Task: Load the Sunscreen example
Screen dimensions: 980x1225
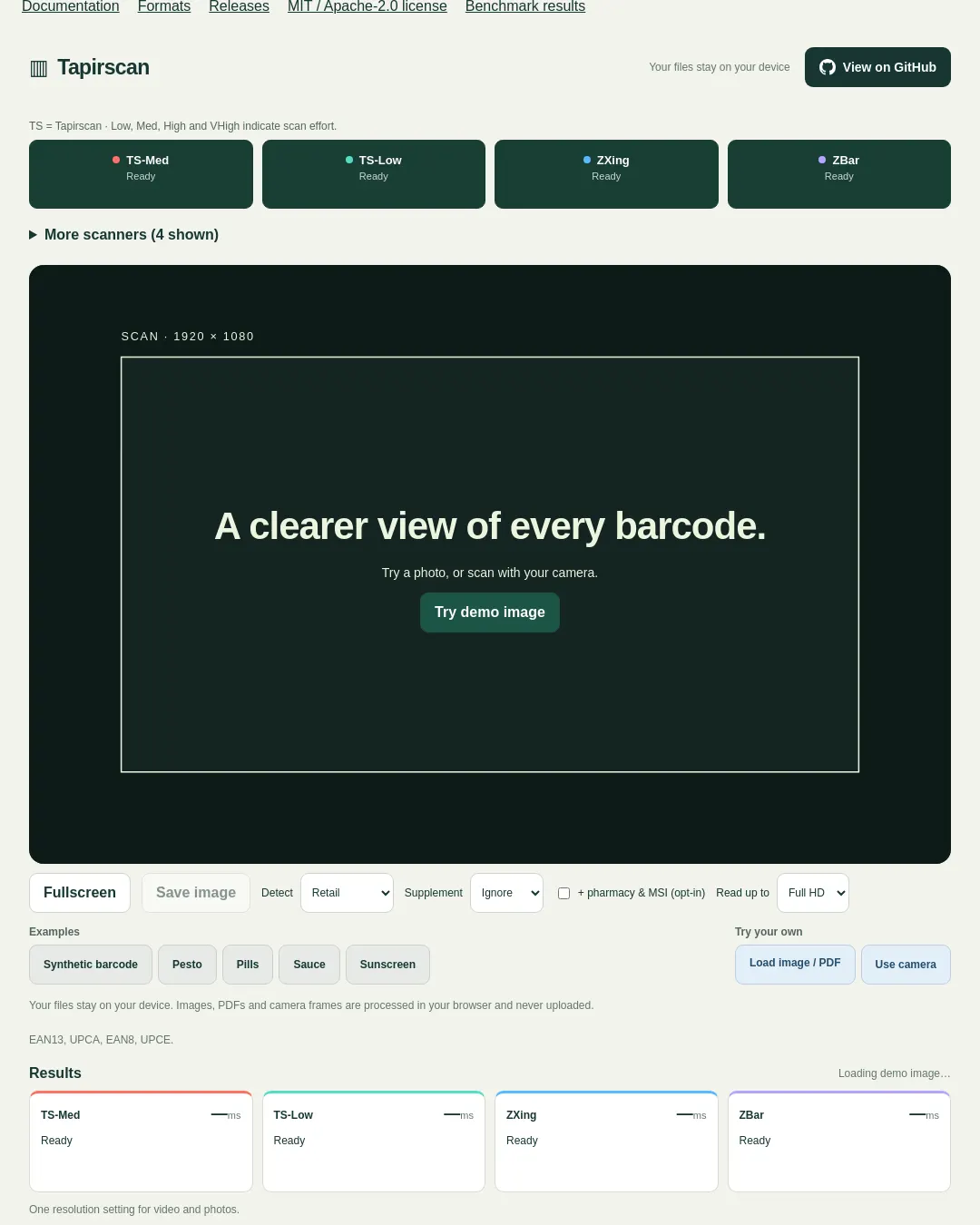Action: pyautogui.click(x=387, y=965)
